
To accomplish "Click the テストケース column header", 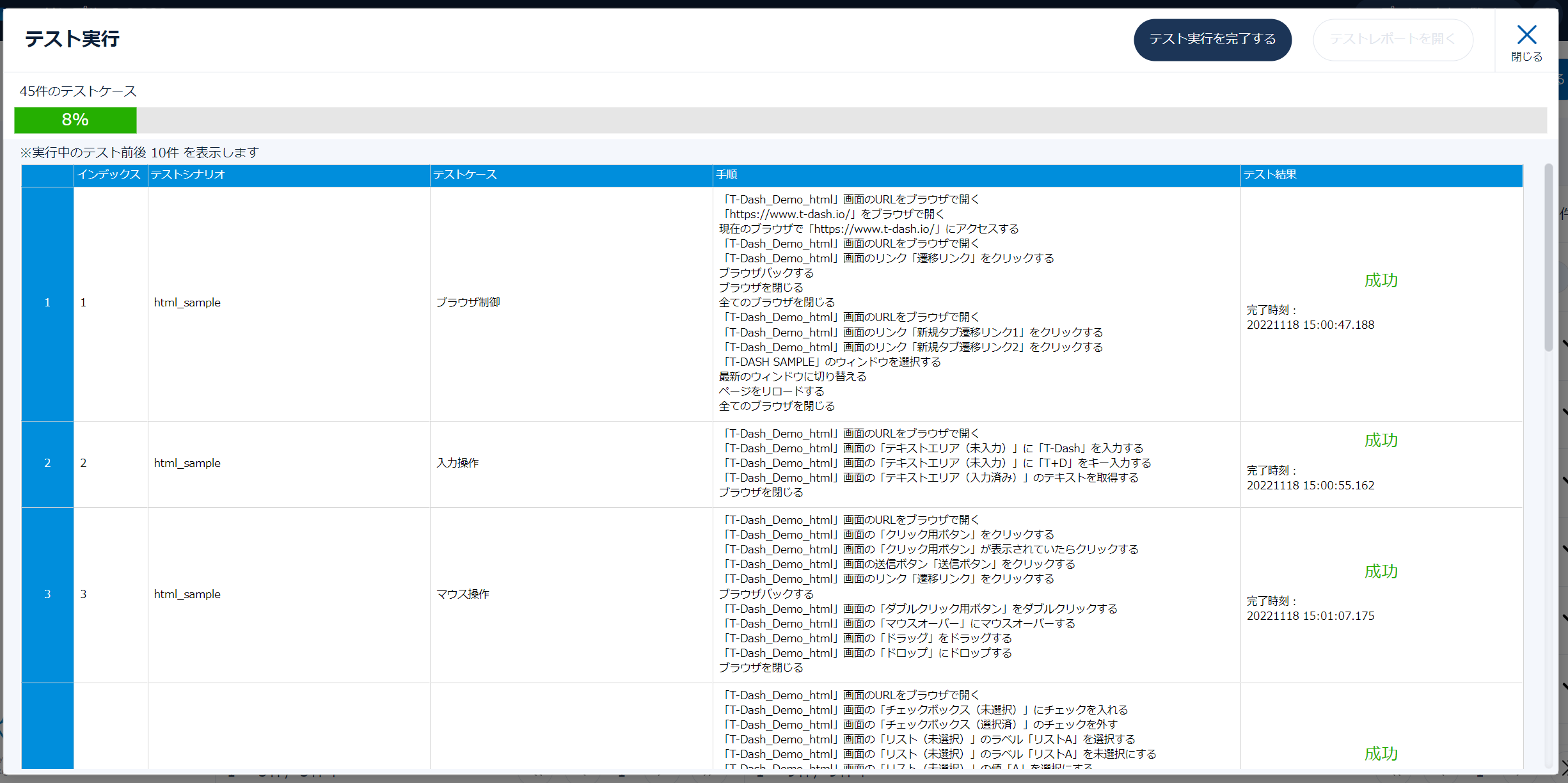I will [465, 175].
